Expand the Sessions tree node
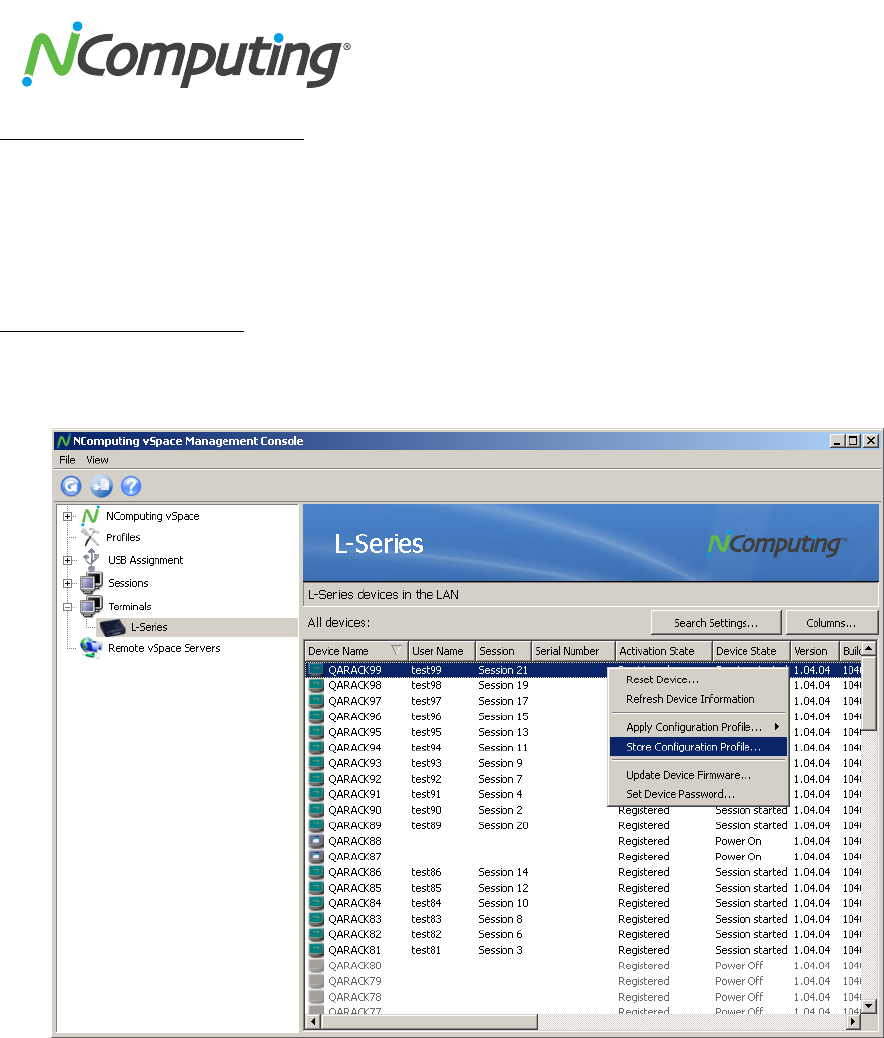 pyautogui.click(x=68, y=583)
